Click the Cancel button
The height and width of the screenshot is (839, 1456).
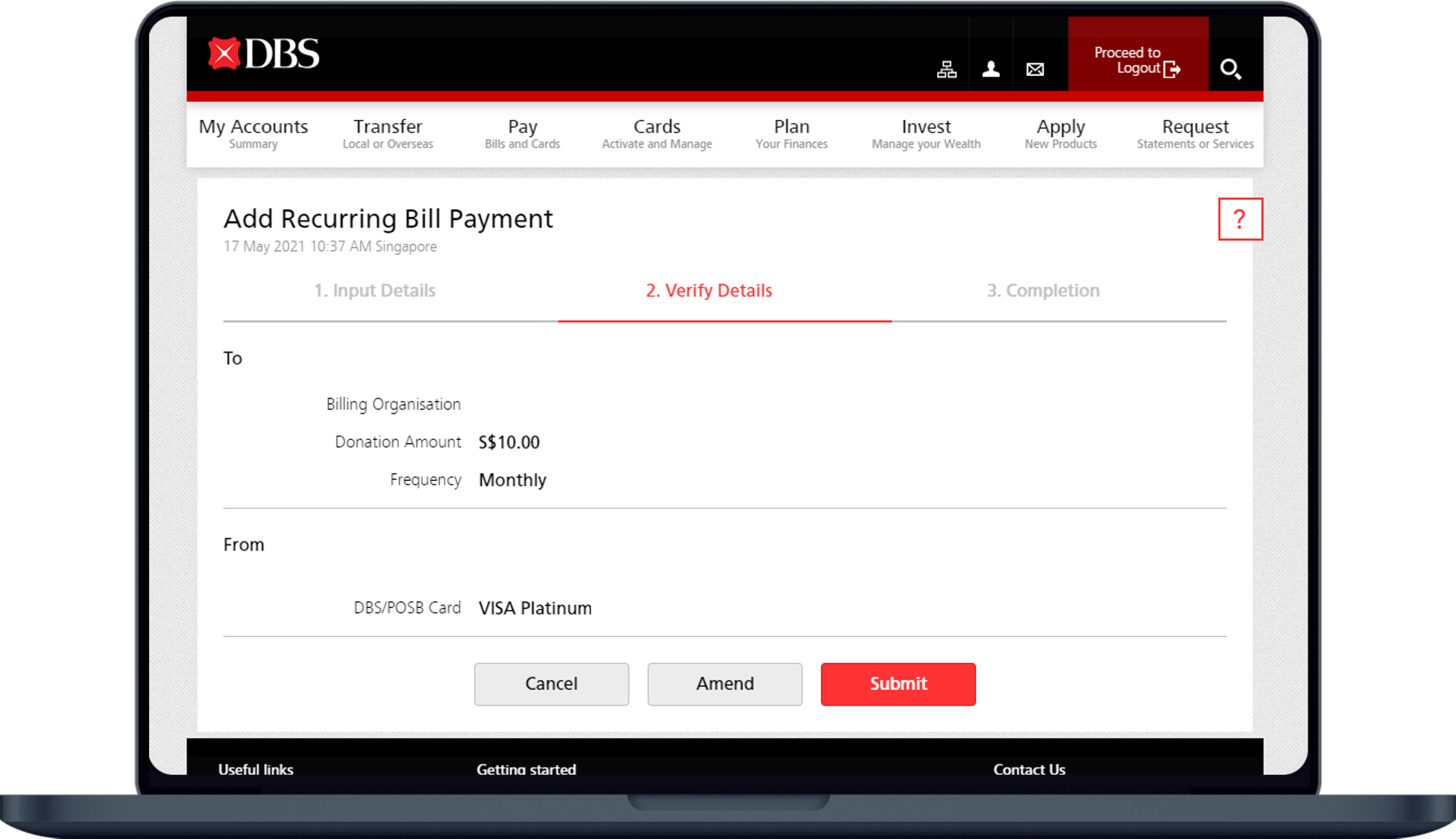tap(551, 684)
